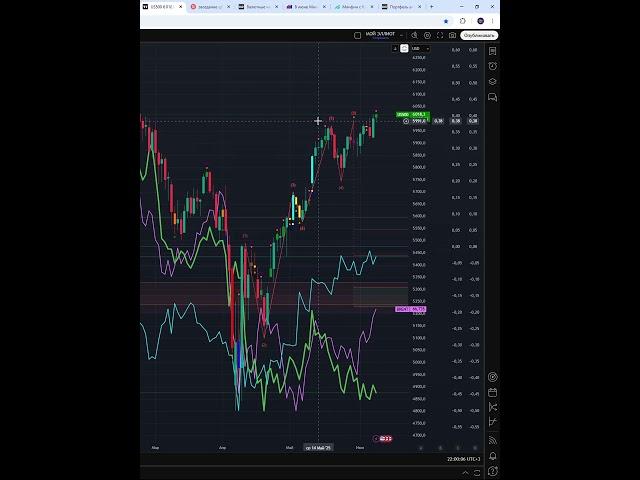Switch to the fourth browser tab with the purple icon
640x480 pixels.
(x=307, y=7)
